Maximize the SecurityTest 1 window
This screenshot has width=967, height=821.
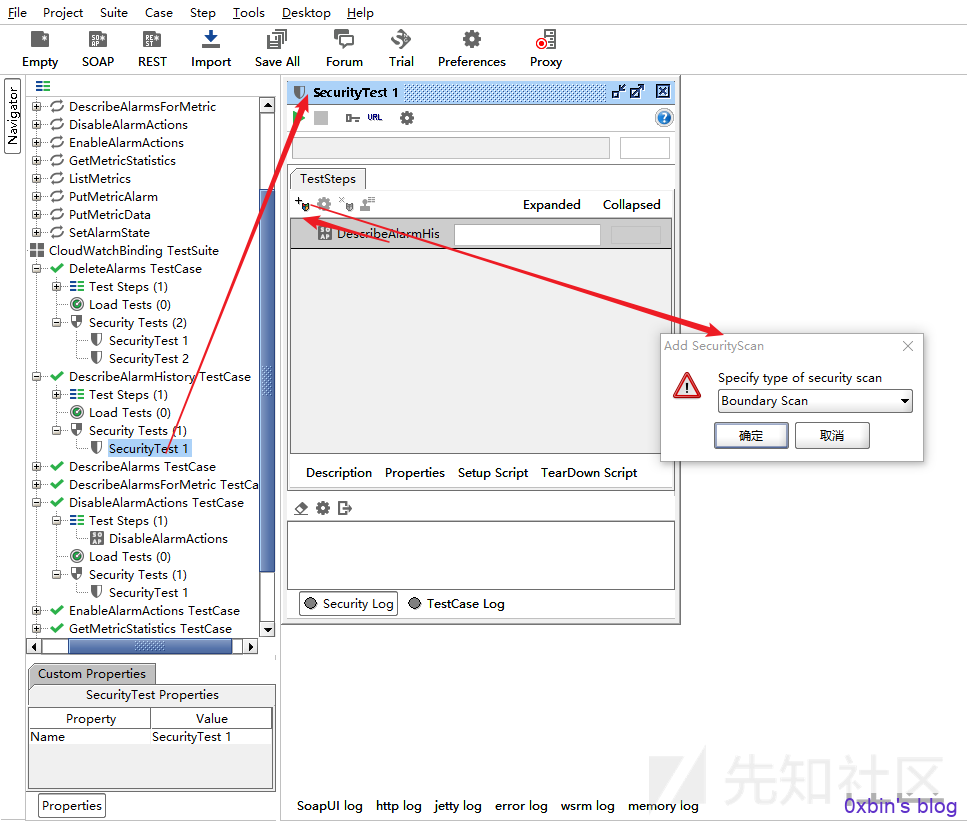[637, 92]
